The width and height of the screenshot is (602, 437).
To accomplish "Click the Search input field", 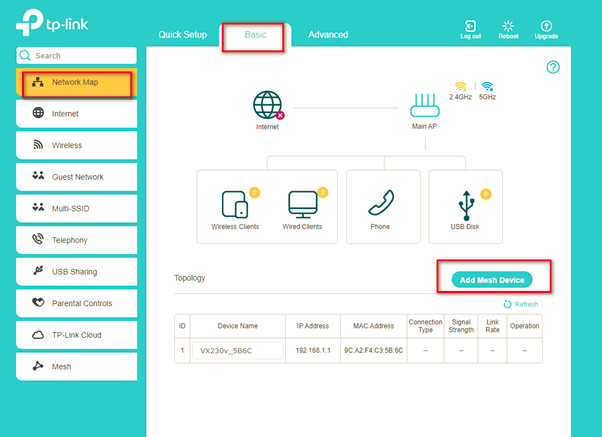I will [x=76, y=55].
